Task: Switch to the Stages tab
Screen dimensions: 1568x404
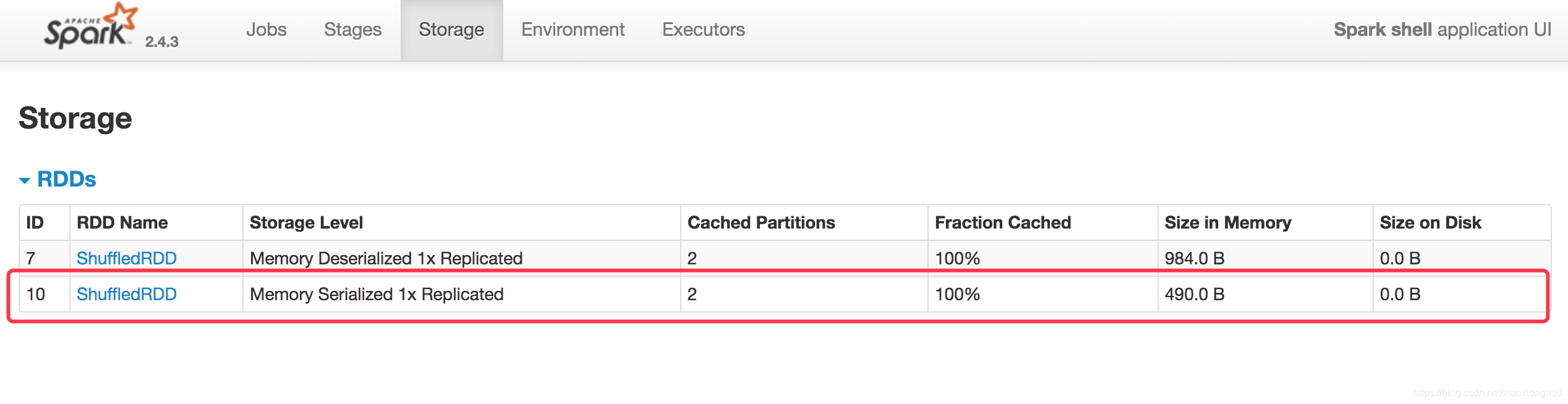Action: click(x=353, y=30)
